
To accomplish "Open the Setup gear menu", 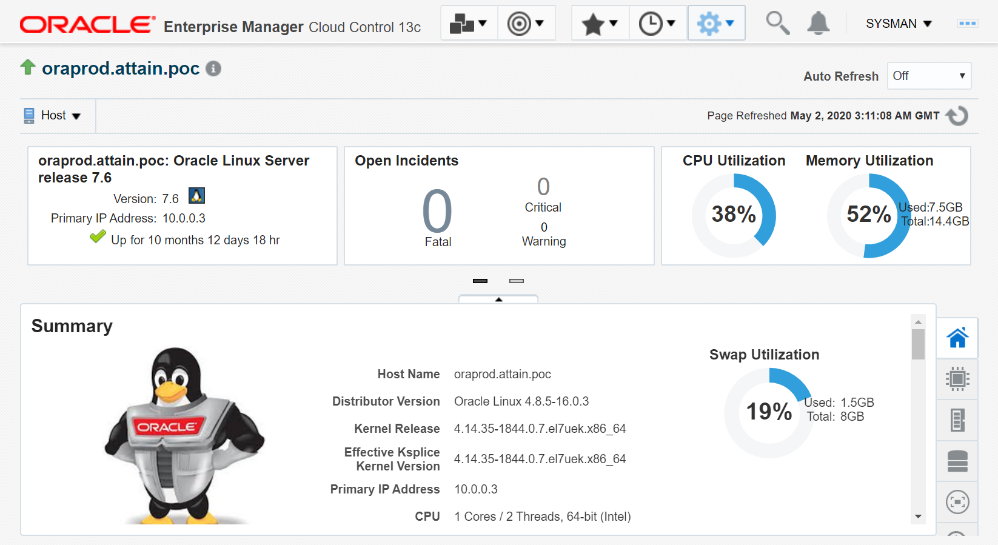I will click(x=716, y=23).
